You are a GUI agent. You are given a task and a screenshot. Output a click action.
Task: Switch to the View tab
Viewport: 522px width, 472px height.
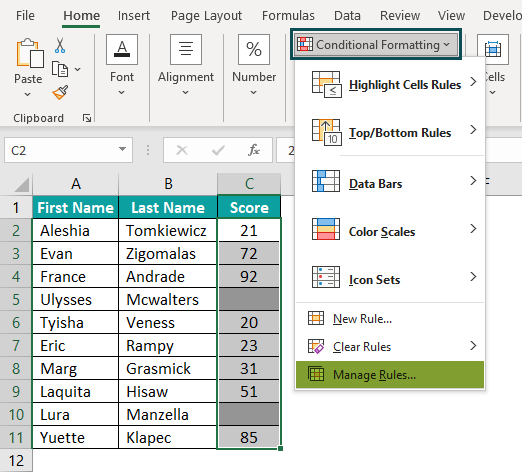tap(451, 15)
